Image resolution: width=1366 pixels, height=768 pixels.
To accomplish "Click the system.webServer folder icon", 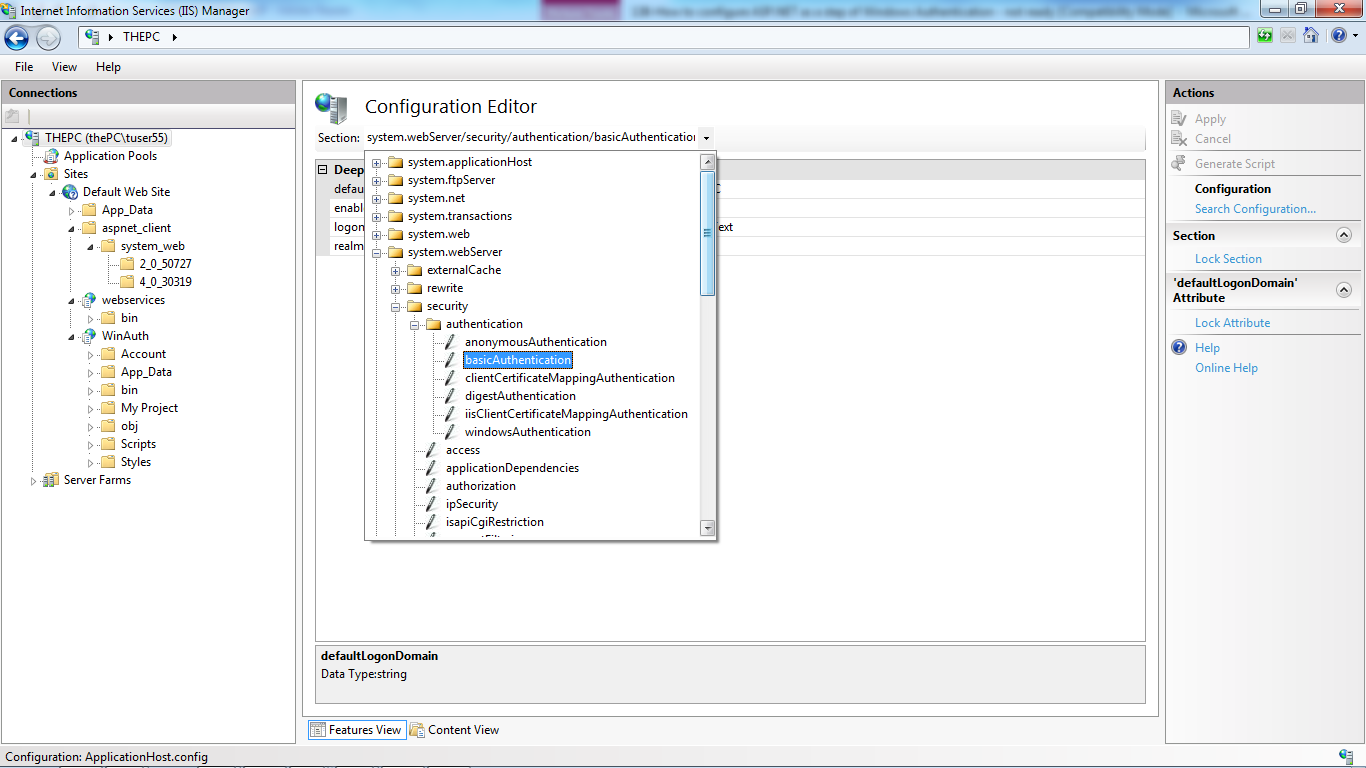I will click(395, 252).
